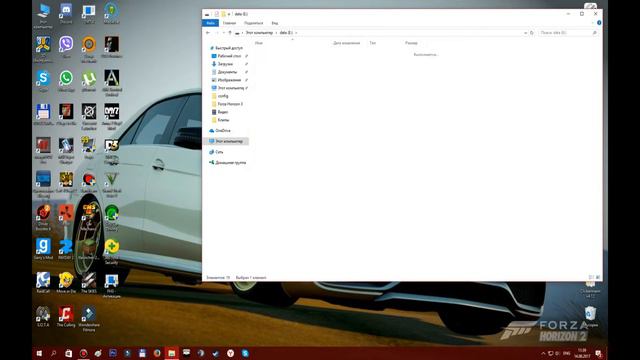Viewport: 640px width, 360px height.
Task: Select Discord desktop shortcut
Action: pos(66,13)
